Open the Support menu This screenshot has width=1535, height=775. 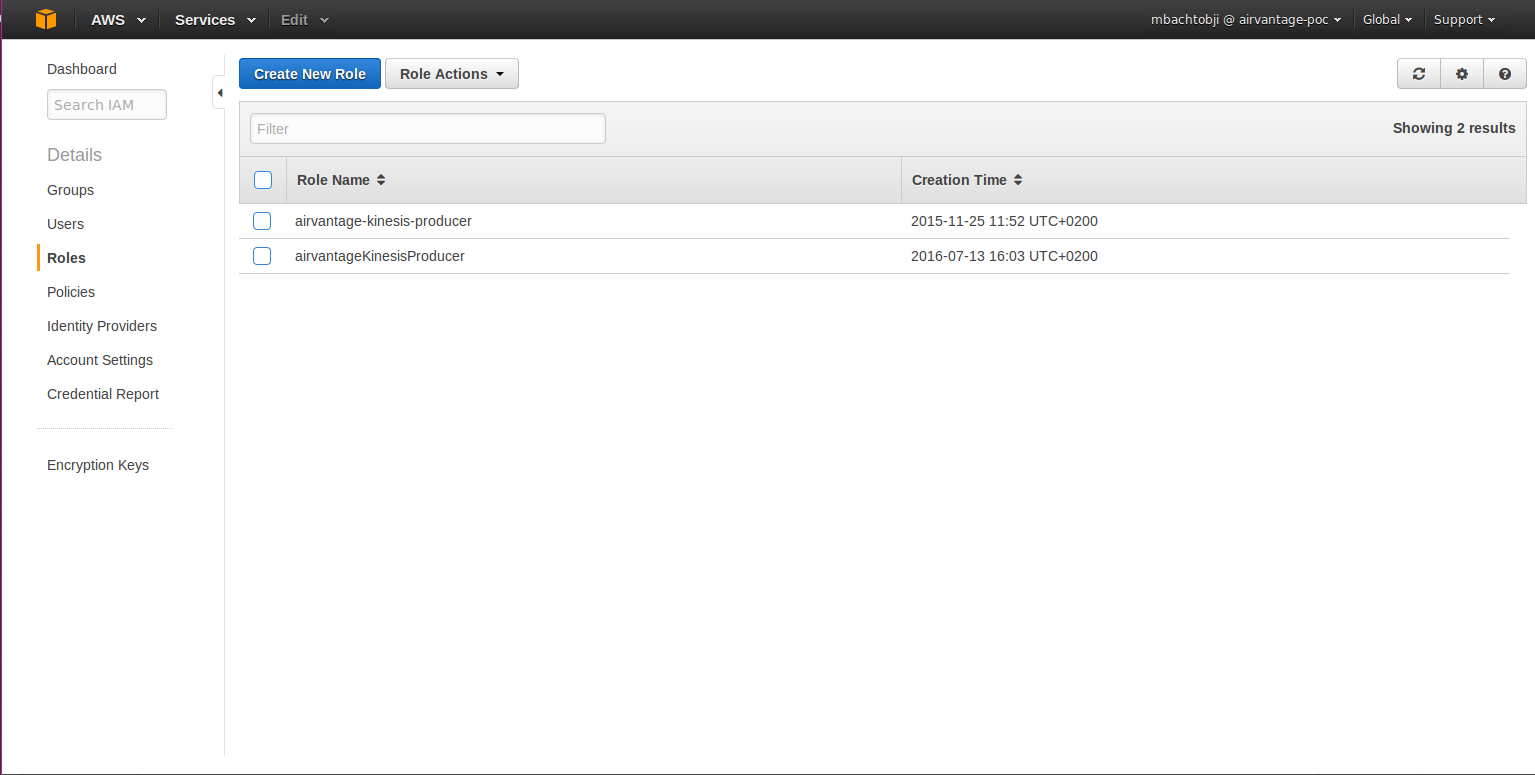pos(1464,20)
